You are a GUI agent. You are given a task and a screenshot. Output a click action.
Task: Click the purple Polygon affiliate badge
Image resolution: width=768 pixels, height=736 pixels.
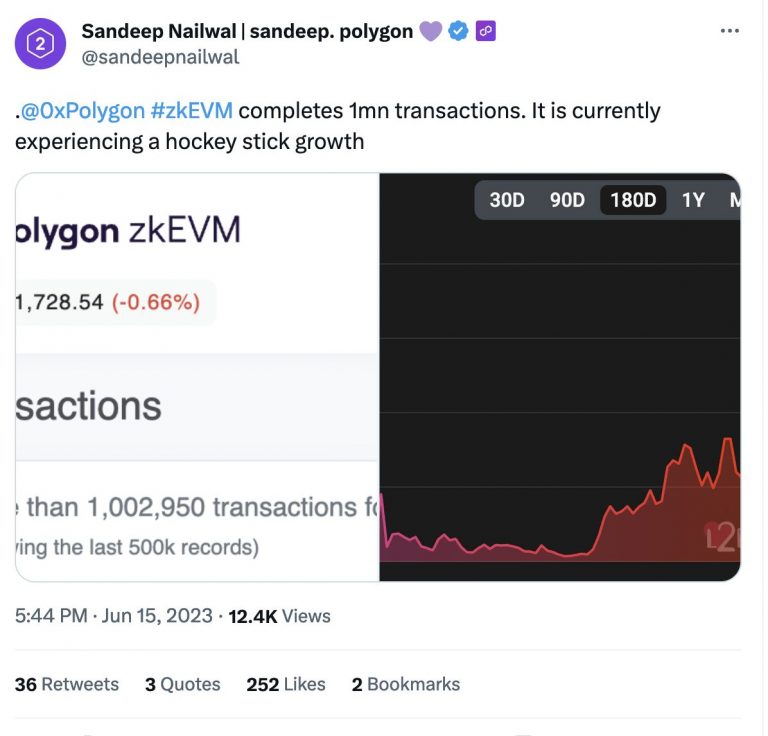[x=485, y=31]
